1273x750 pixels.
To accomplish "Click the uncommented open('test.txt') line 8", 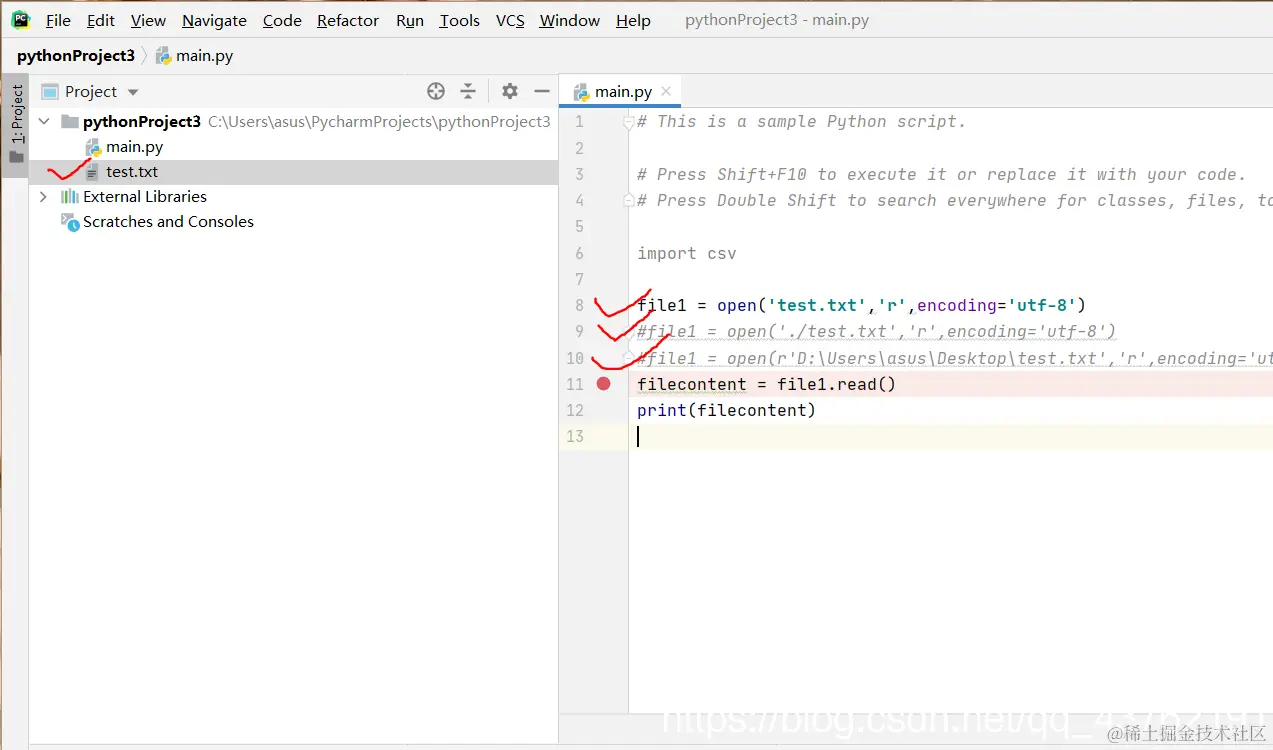I will (861, 305).
